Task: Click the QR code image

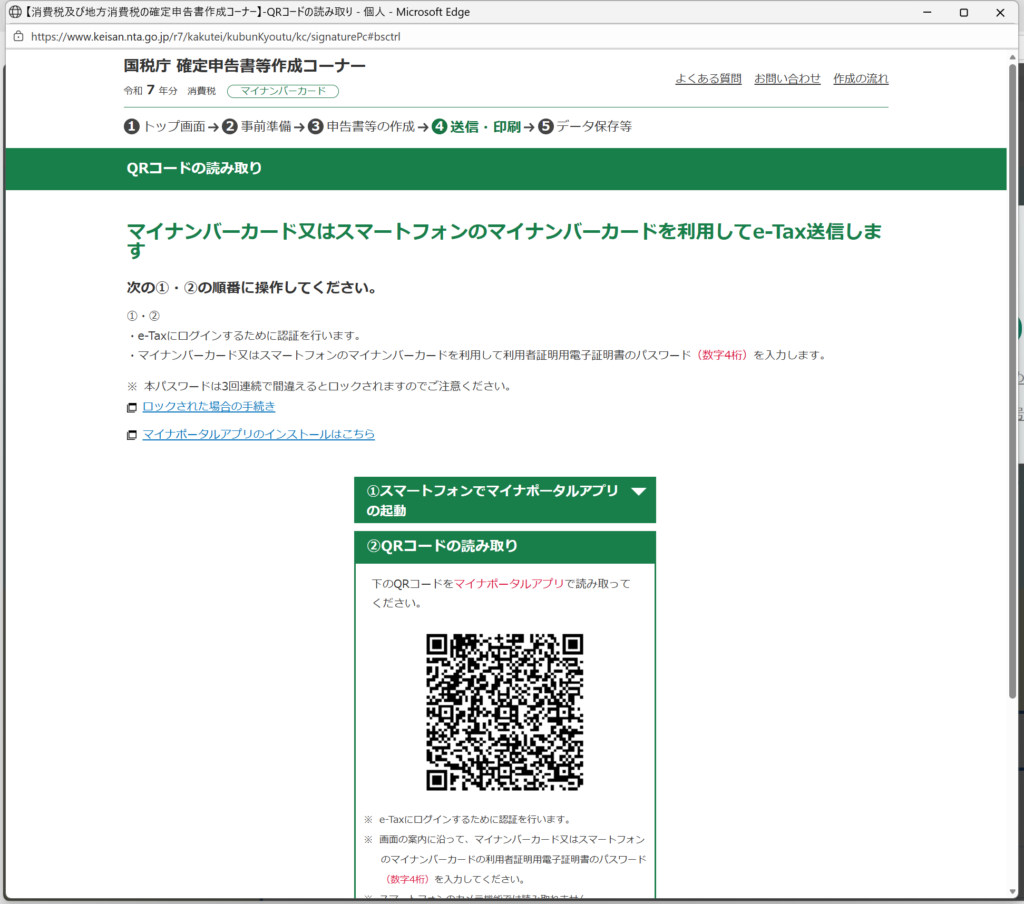Action: point(504,711)
